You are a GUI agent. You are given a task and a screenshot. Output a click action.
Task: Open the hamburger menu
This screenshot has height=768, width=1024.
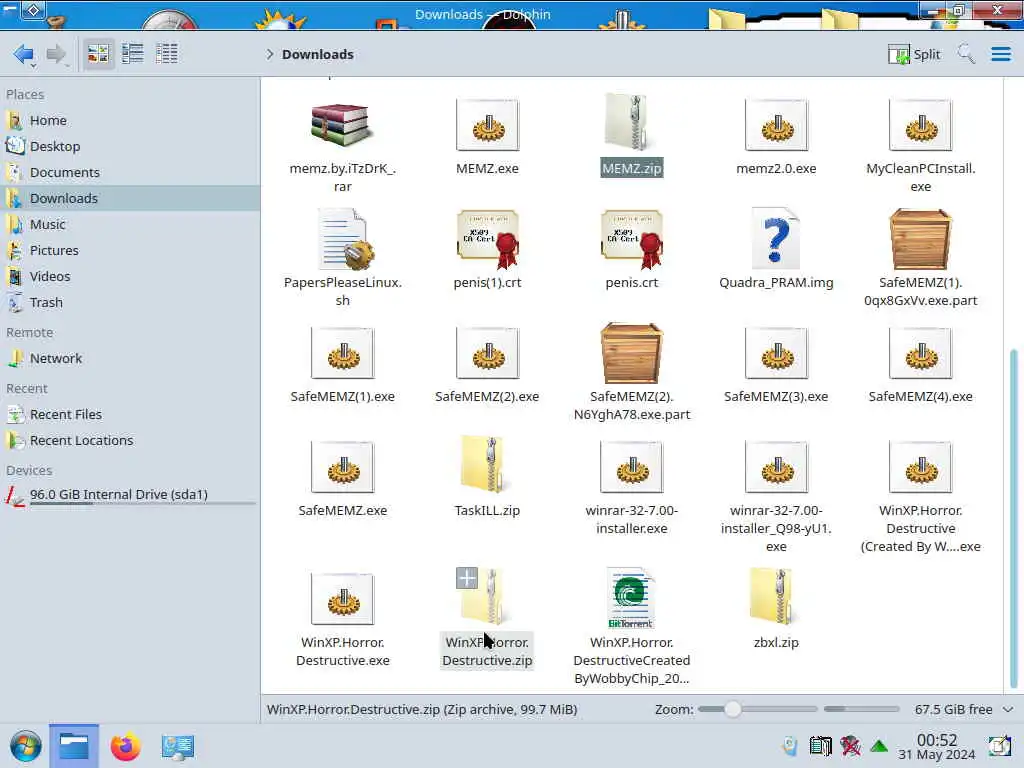click(1001, 54)
